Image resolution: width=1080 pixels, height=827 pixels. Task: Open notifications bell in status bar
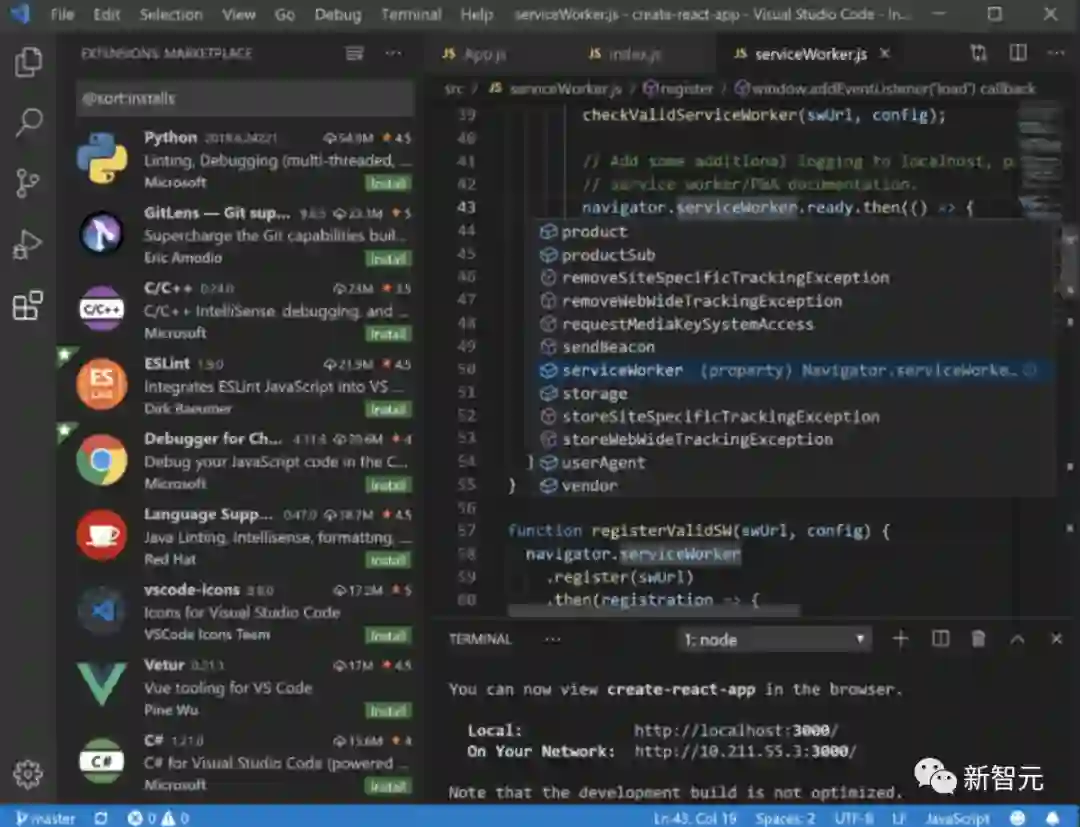point(1053,818)
